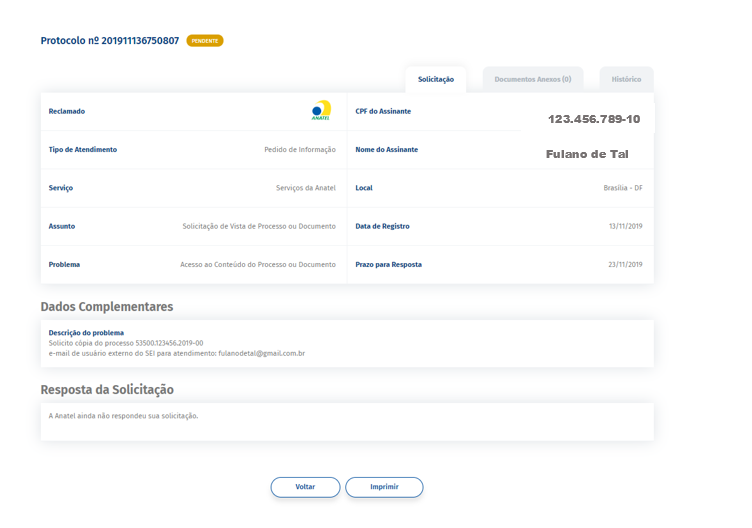Switch to the Solicitação tab
752x528 pixels.
[436, 80]
